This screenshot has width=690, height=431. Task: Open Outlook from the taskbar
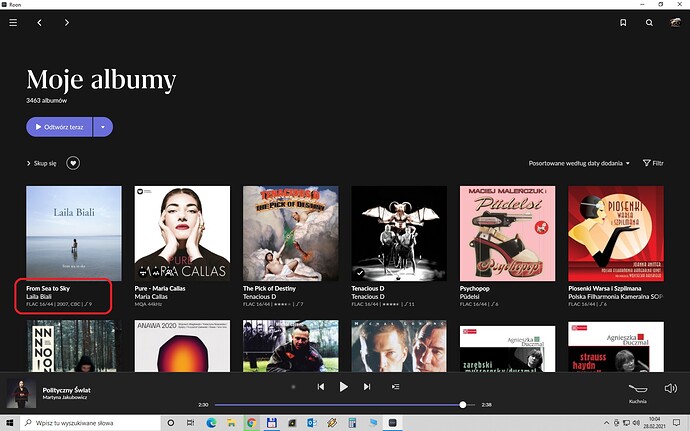click(312, 423)
